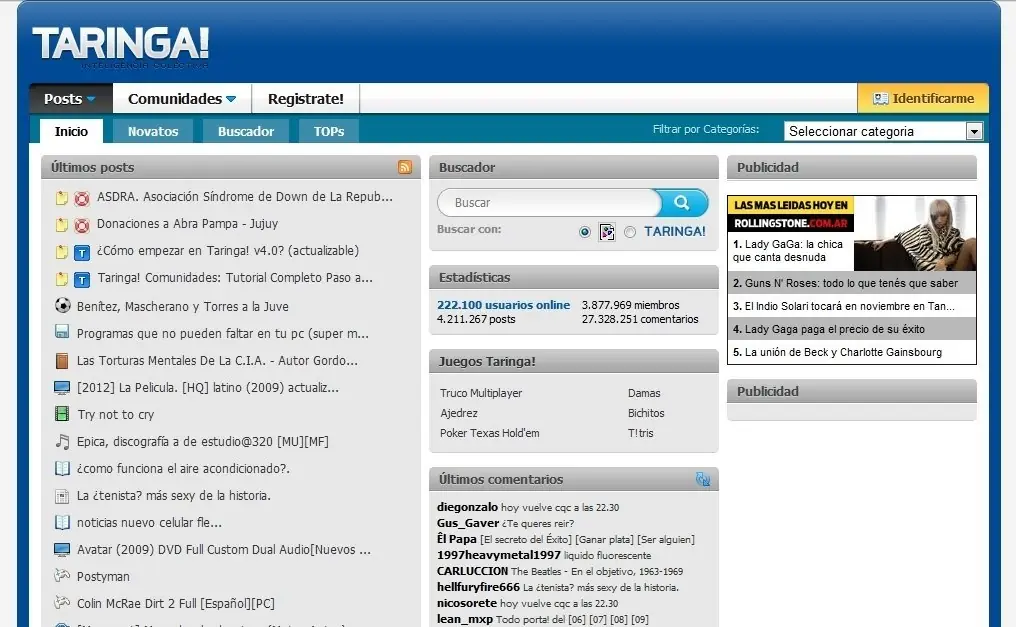
Task: Open the Rollingstone.com.ar ad banner title
Action: tap(791, 214)
